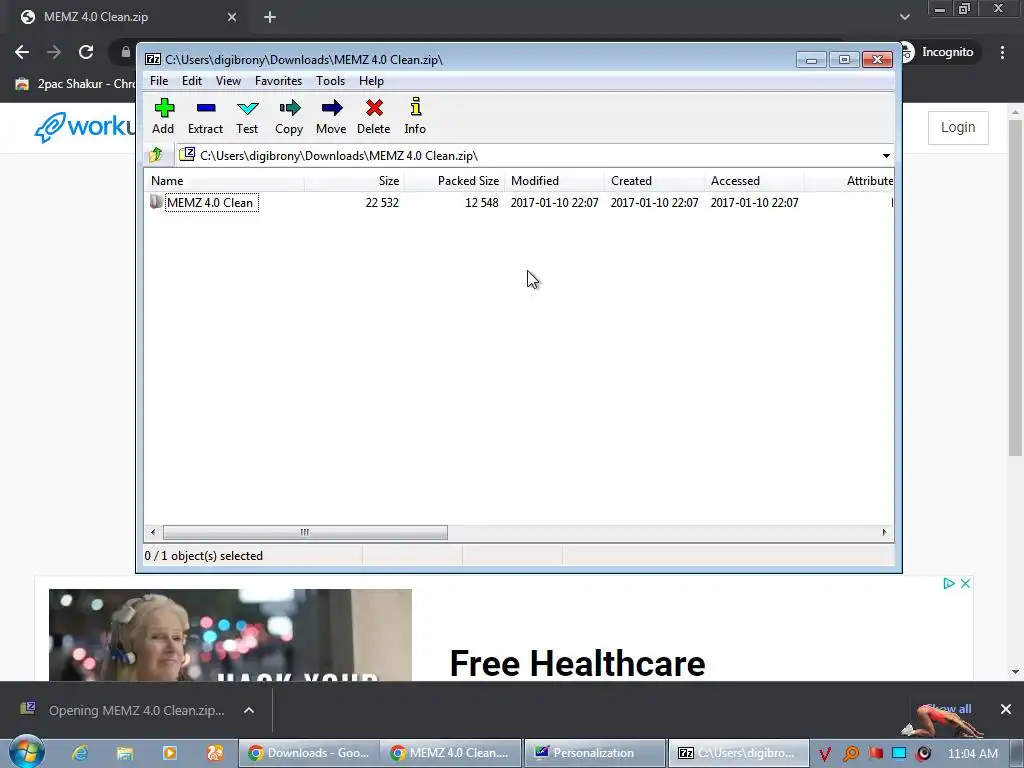The height and width of the screenshot is (768, 1024).
Task: Close the Free Healthcare ad
Action: (x=965, y=583)
